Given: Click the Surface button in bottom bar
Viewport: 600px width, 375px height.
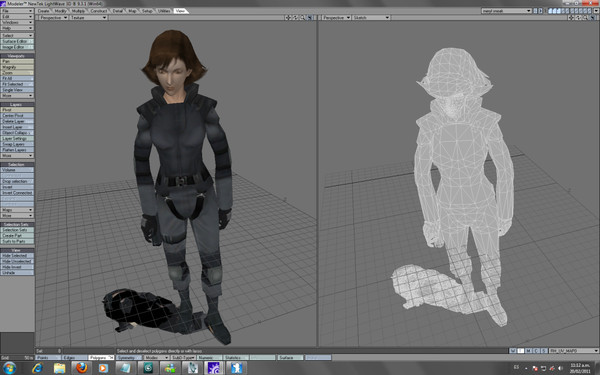Looking at the screenshot, I should point(290,358).
